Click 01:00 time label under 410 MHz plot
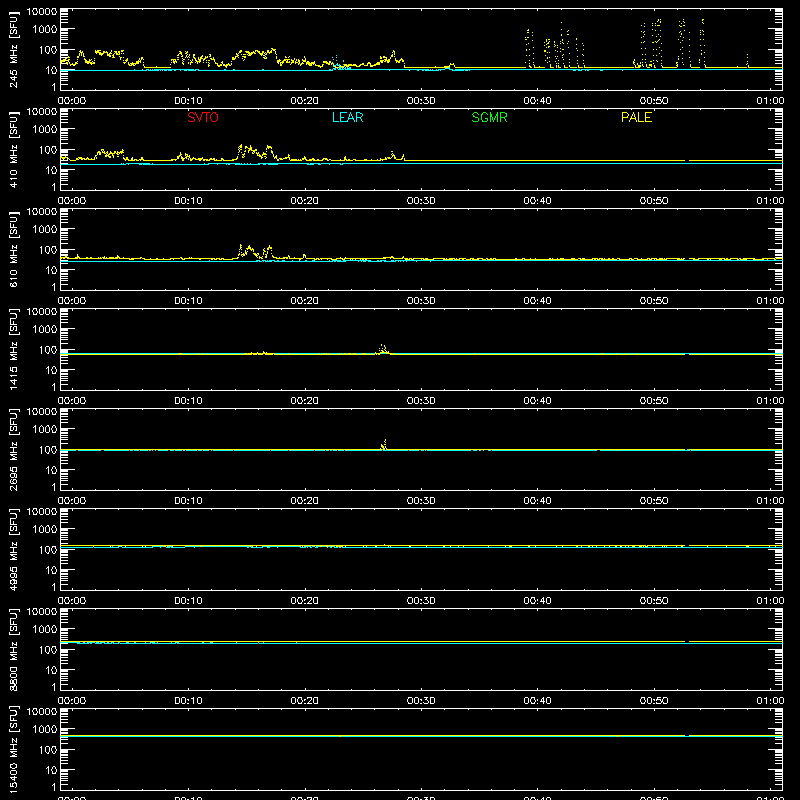The height and width of the screenshot is (800, 800). [770, 201]
